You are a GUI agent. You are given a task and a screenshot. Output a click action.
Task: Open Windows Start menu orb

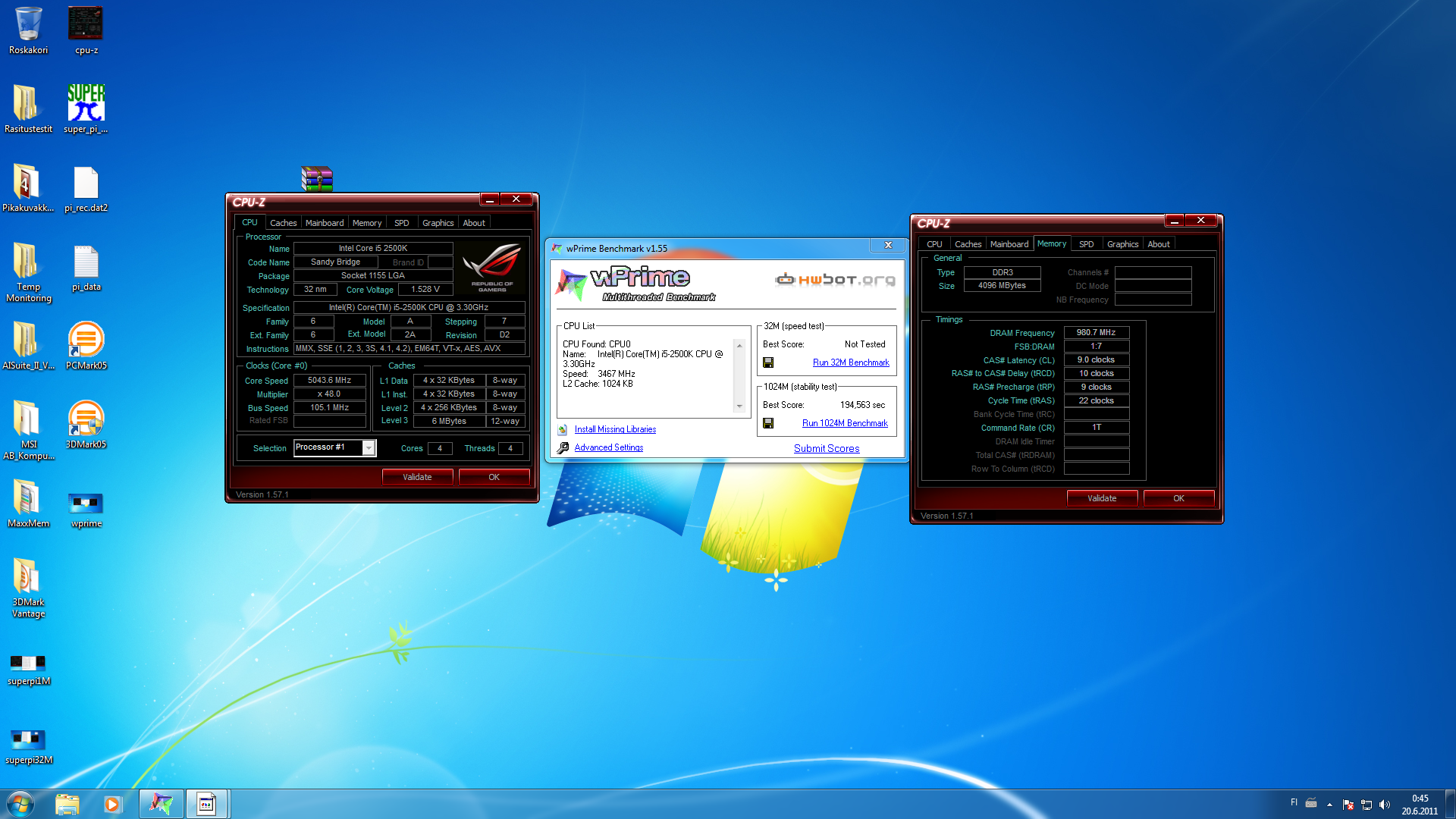pos(20,804)
